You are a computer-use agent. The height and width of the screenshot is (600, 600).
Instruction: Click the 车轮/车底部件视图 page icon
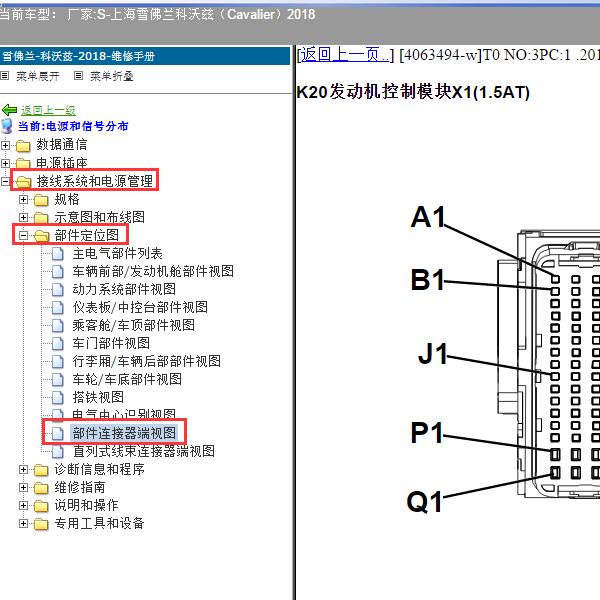[58, 379]
